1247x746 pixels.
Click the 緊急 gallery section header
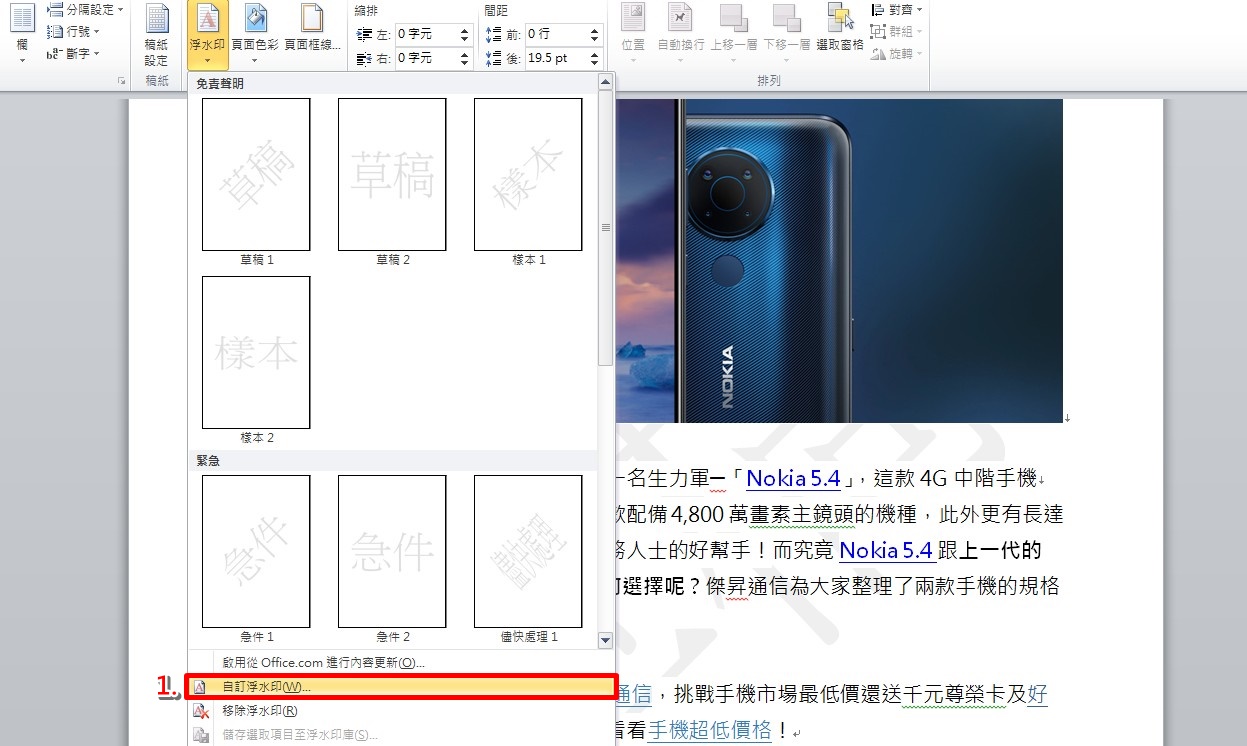click(x=208, y=461)
